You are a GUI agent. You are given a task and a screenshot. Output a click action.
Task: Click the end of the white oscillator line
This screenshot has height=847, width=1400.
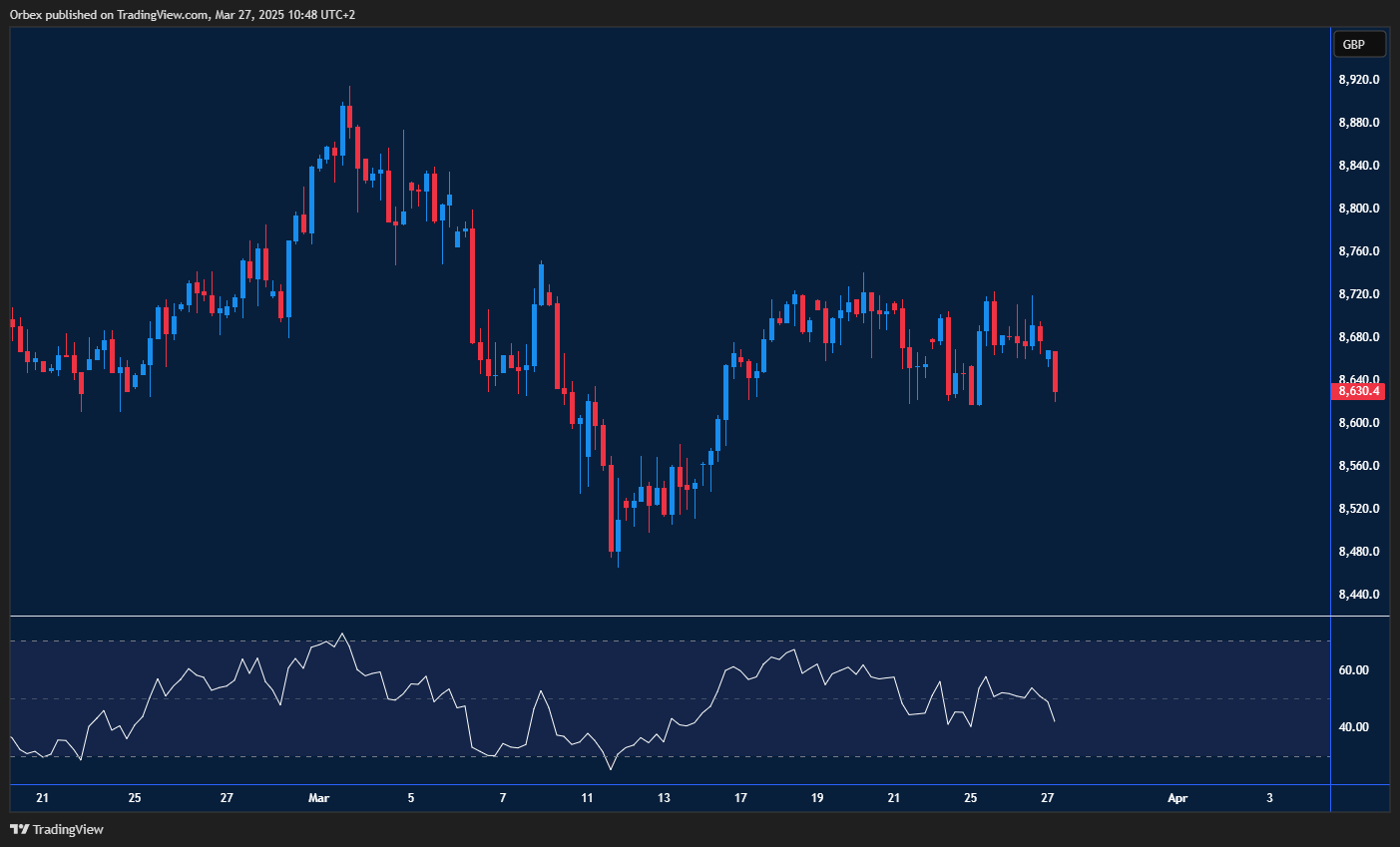(x=1055, y=720)
